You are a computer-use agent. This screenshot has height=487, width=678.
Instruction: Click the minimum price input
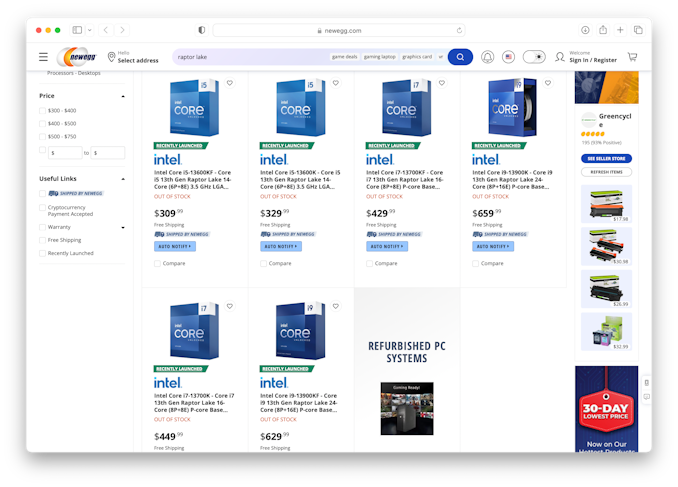65,153
